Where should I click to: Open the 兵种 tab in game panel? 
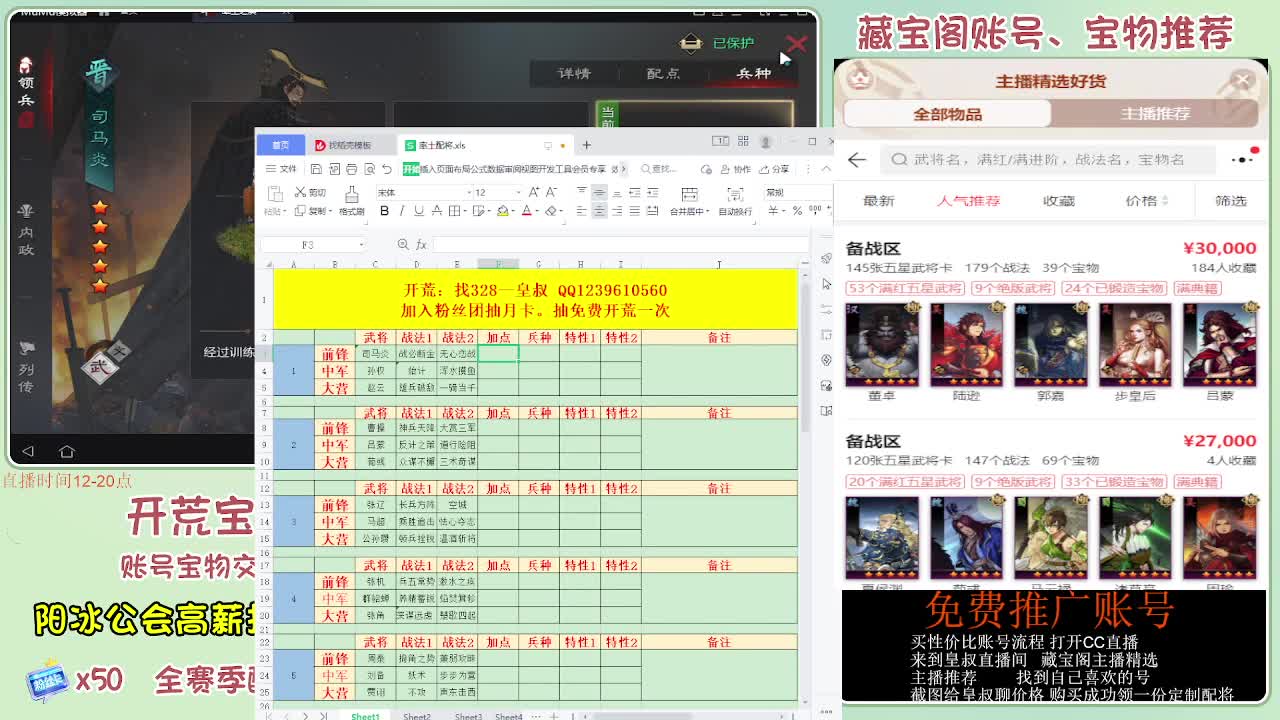point(754,73)
